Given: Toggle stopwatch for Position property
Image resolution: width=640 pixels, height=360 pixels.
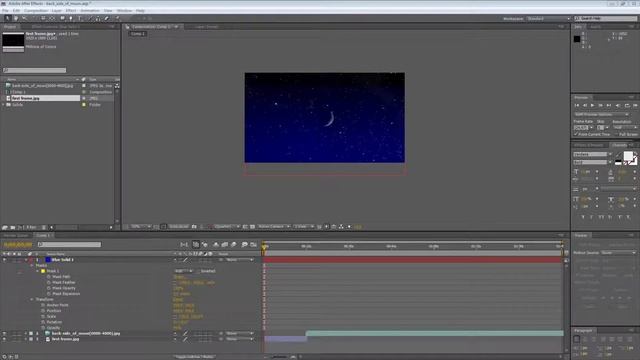Looking at the screenshot, I should click(x=43, y=311).
